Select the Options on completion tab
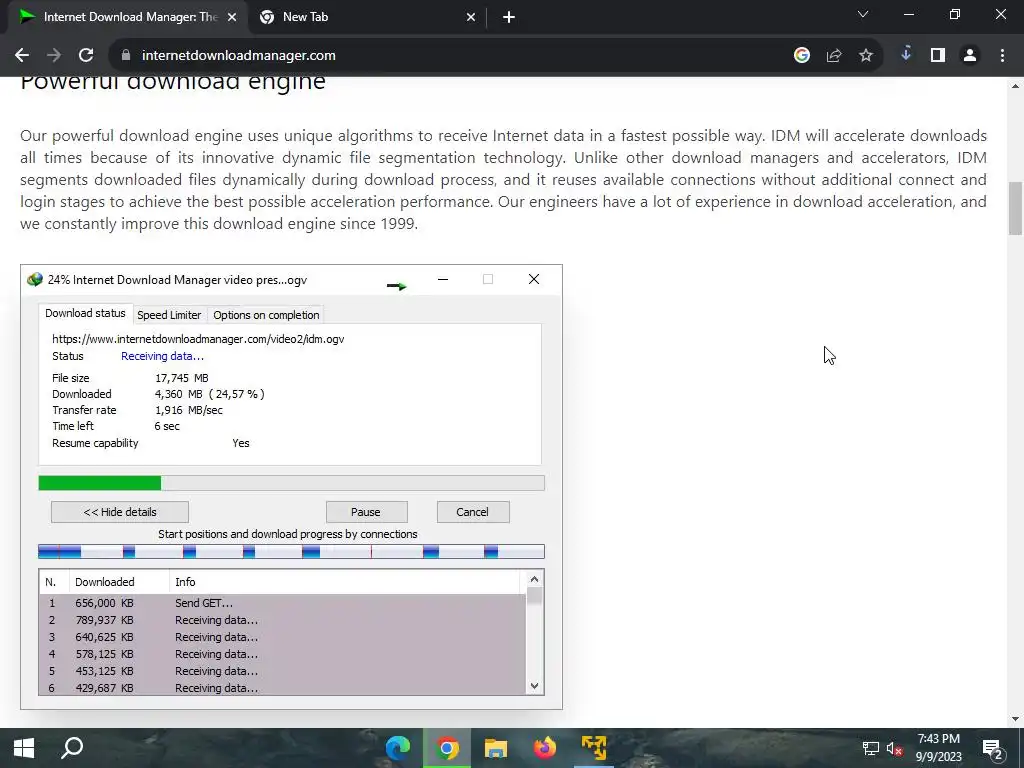This screenshot has width=1024, height=768. pyautogui.click(x=266, y=315)
